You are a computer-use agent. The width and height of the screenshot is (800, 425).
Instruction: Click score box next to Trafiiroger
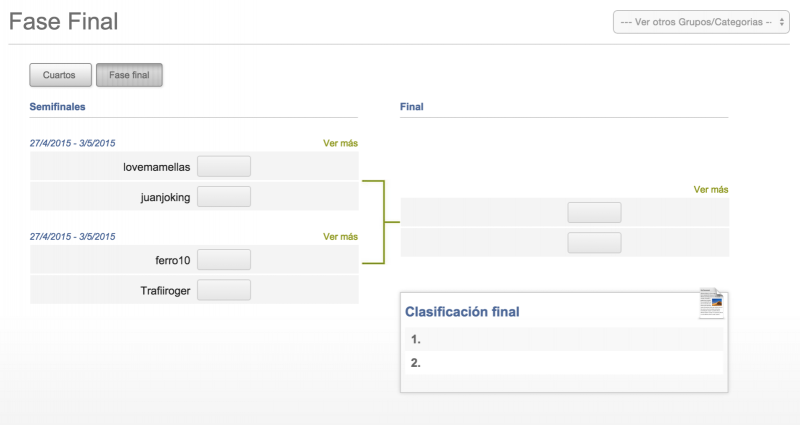tap(224, 290)
